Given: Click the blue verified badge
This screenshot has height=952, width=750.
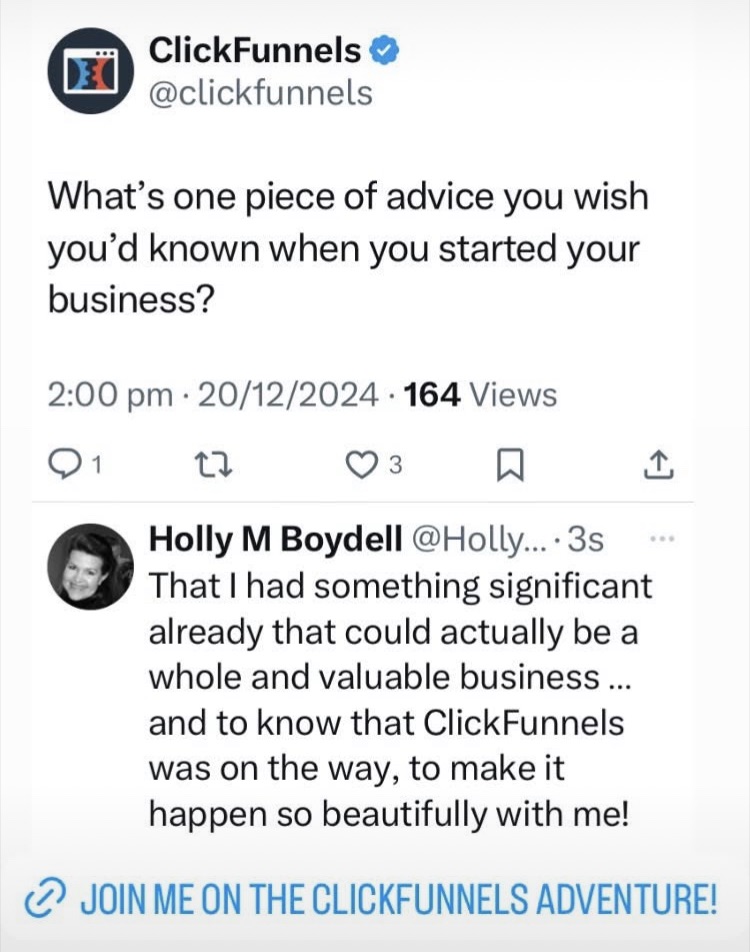Looking at the screenshot, I should [384, 49].
